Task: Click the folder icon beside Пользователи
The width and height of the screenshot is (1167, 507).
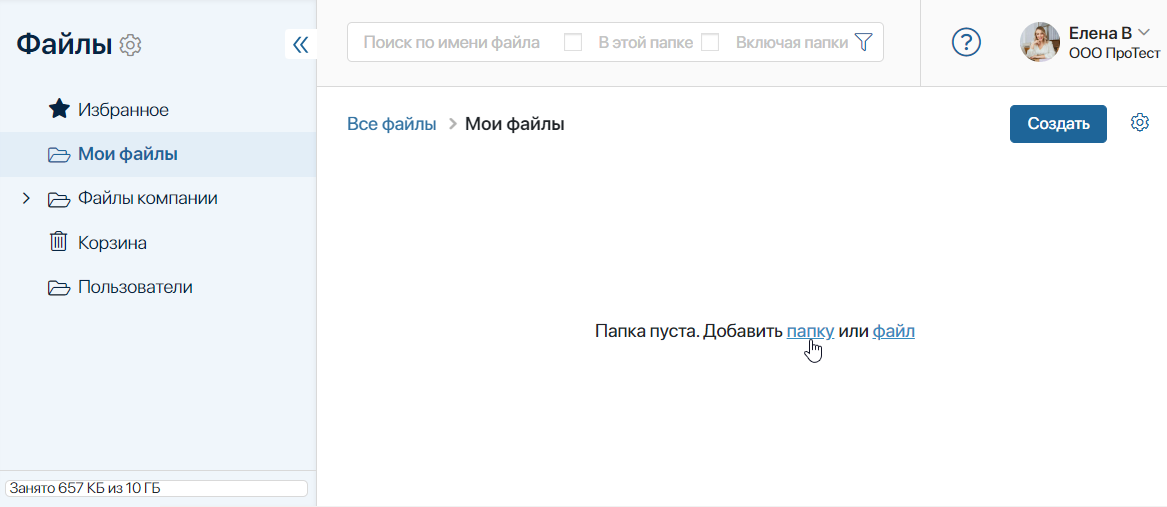Action: click(x=58, y=287)
